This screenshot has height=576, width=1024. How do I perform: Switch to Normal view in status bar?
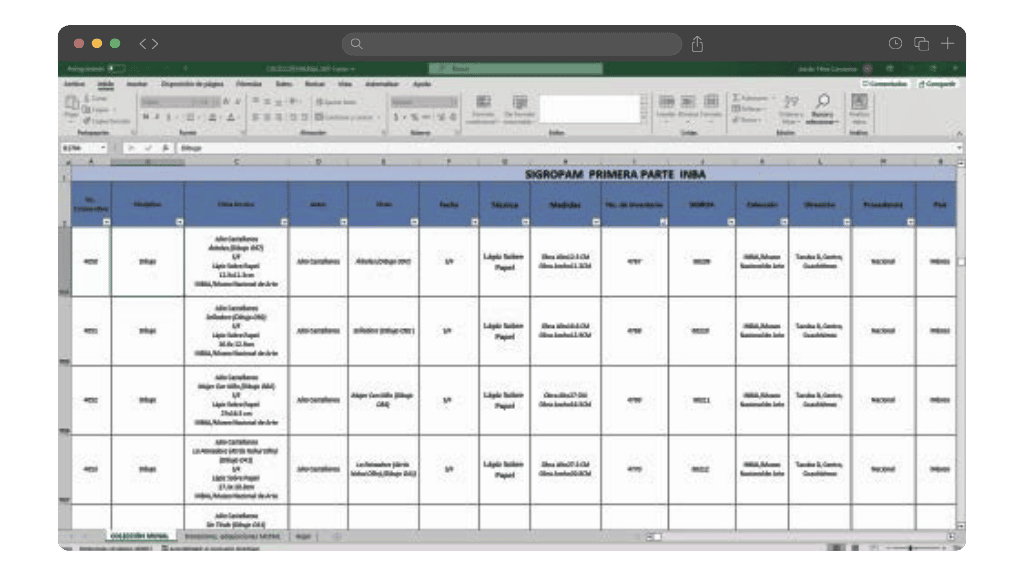(x=835, y=547)
